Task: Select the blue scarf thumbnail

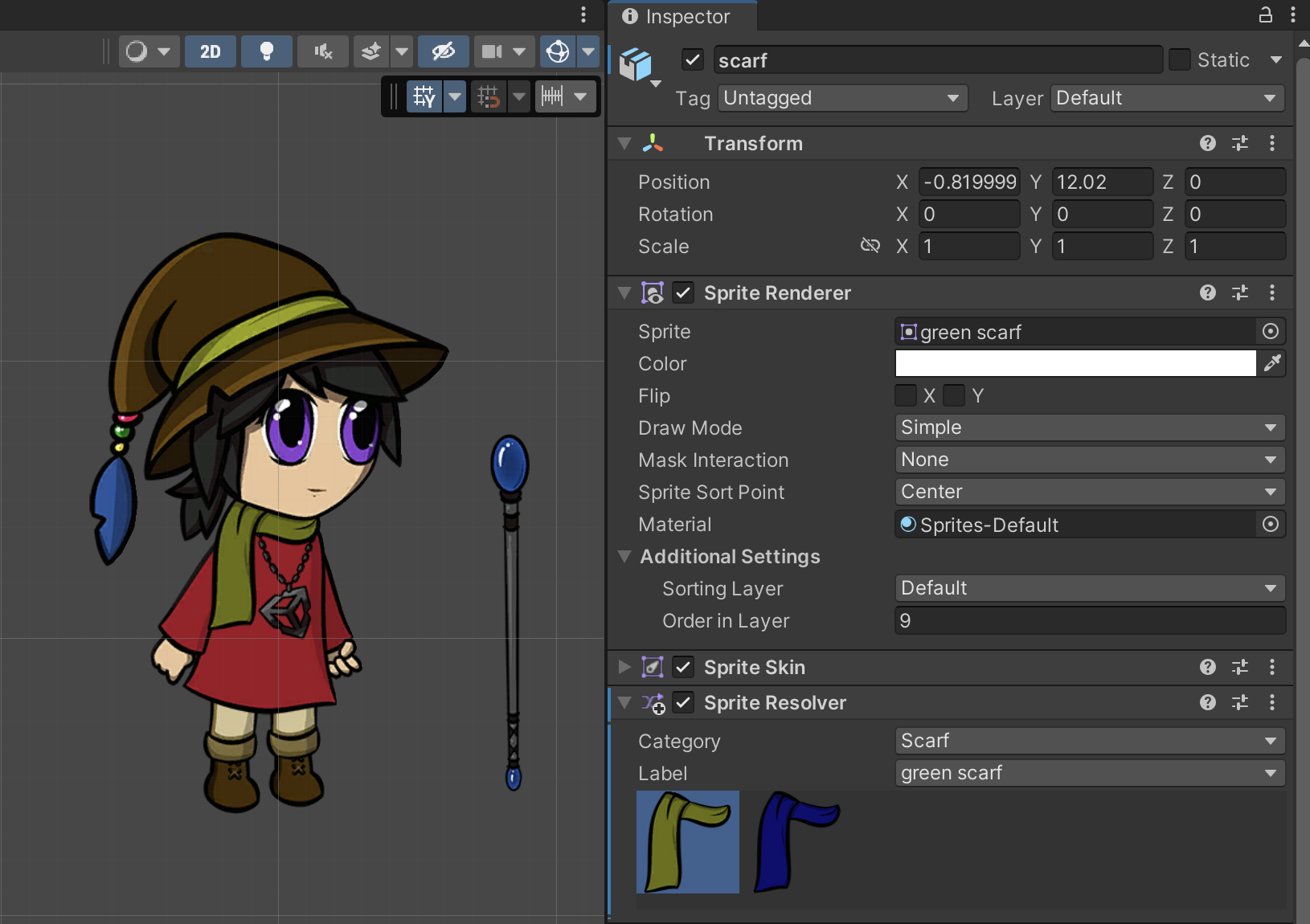Action: coord(796,841)
